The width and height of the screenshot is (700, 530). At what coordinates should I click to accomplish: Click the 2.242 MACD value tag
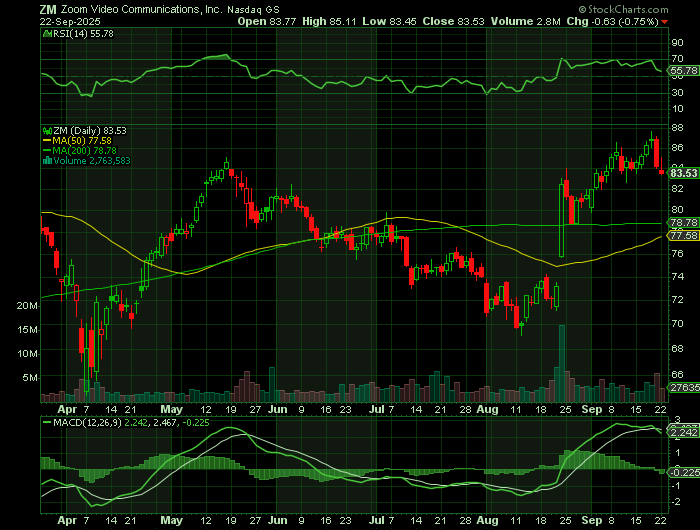(x=683, y=433)
